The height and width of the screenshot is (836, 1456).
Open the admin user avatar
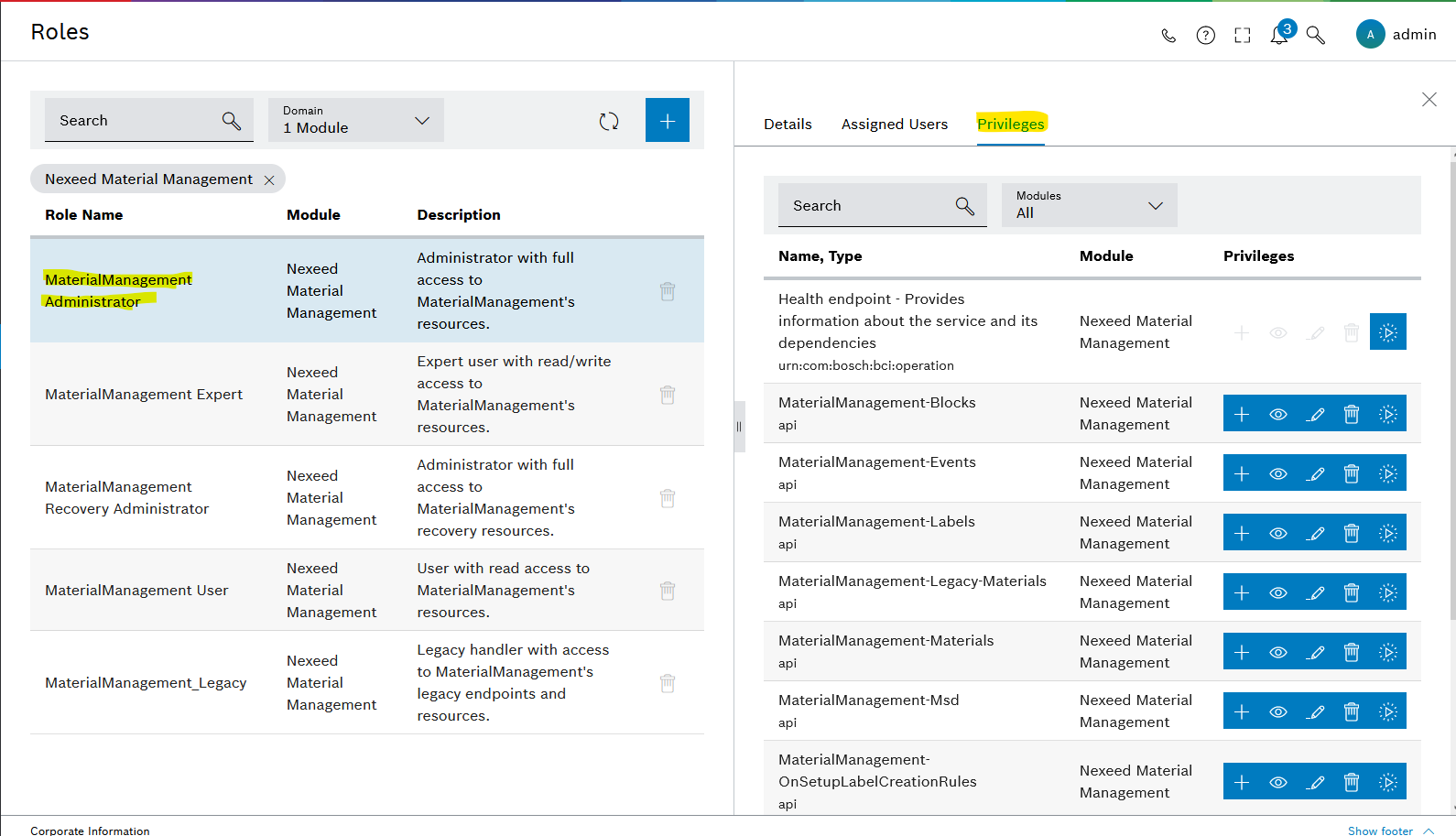point(1370,35)
